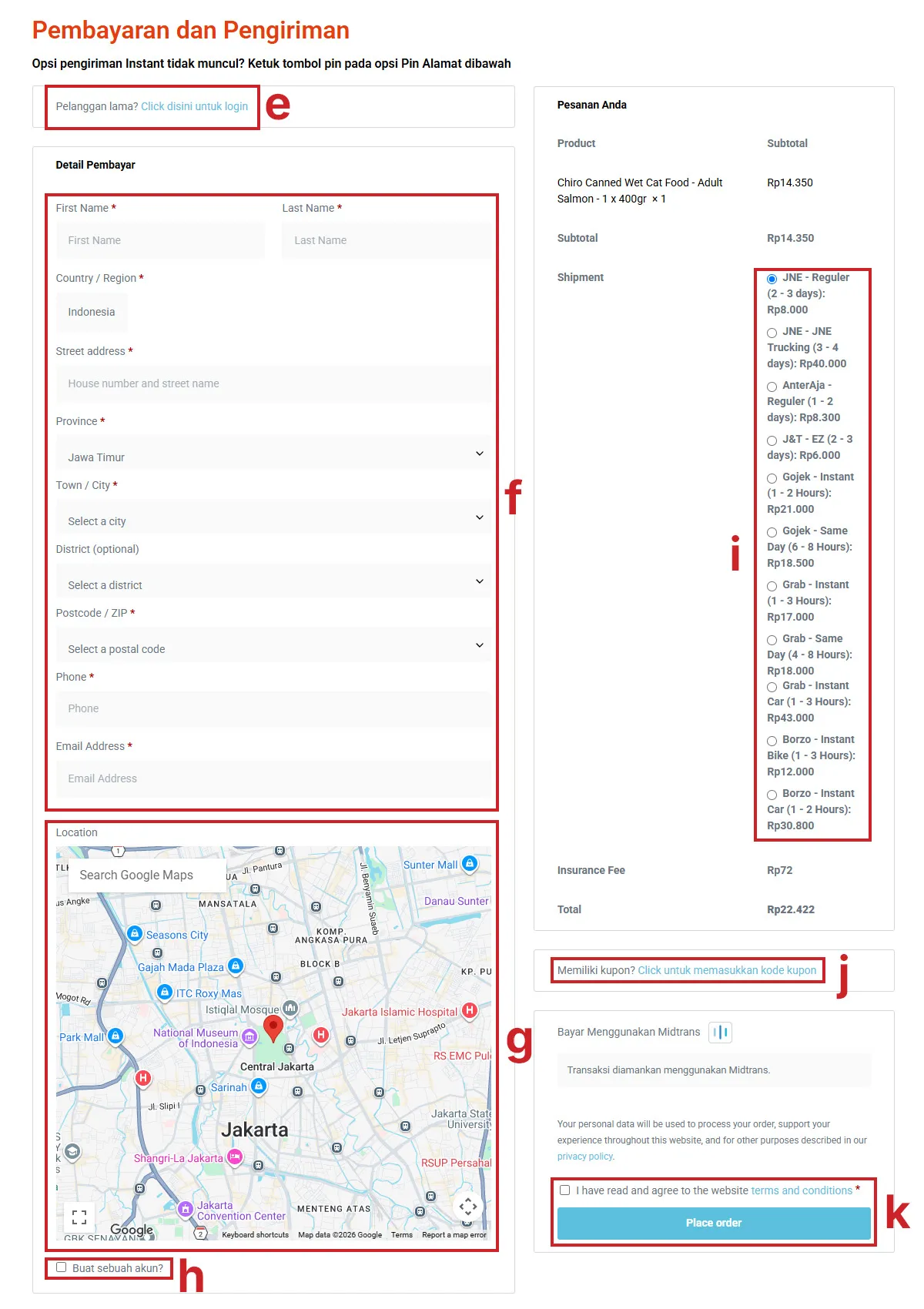Viewport: 924px width, 1309px height.
Task: Open the Select a postal code dropdown
Action: click(x=273, y=645)
